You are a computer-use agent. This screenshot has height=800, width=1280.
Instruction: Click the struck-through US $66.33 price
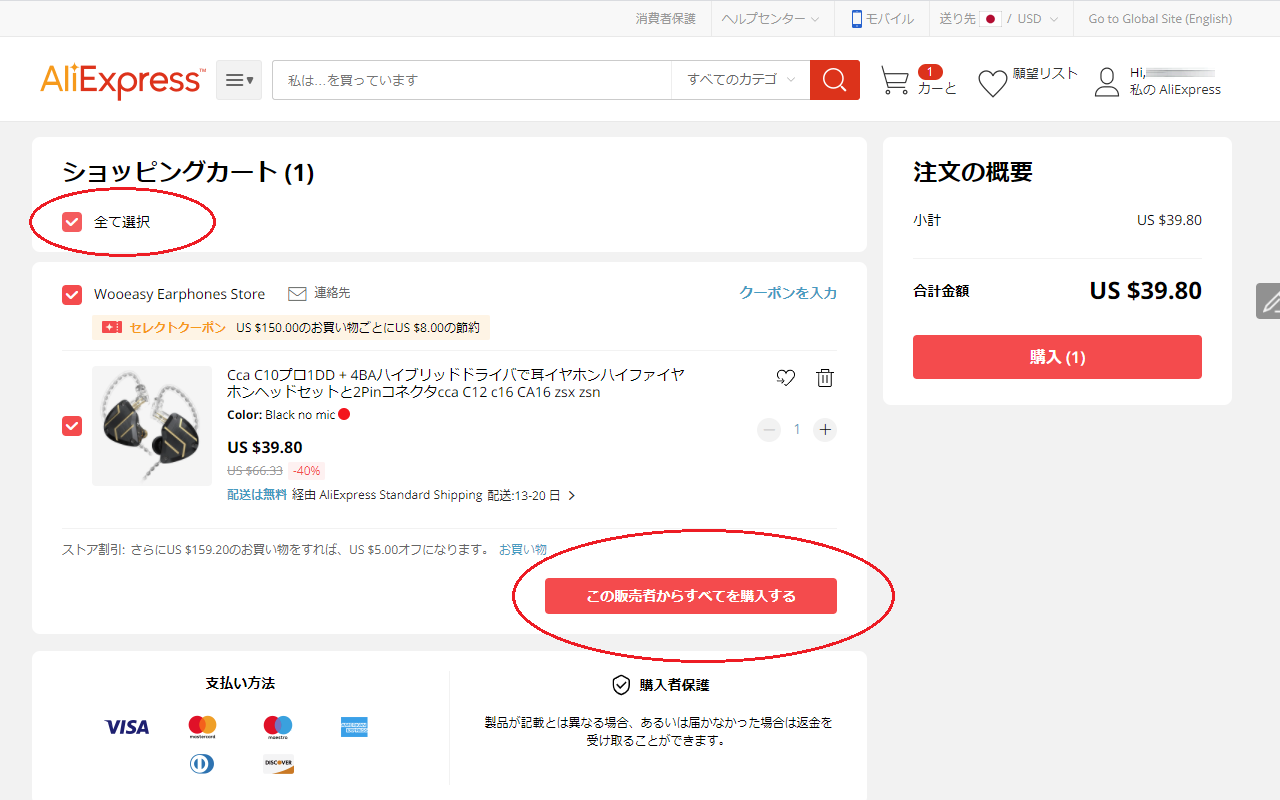(x=255, y=471)
